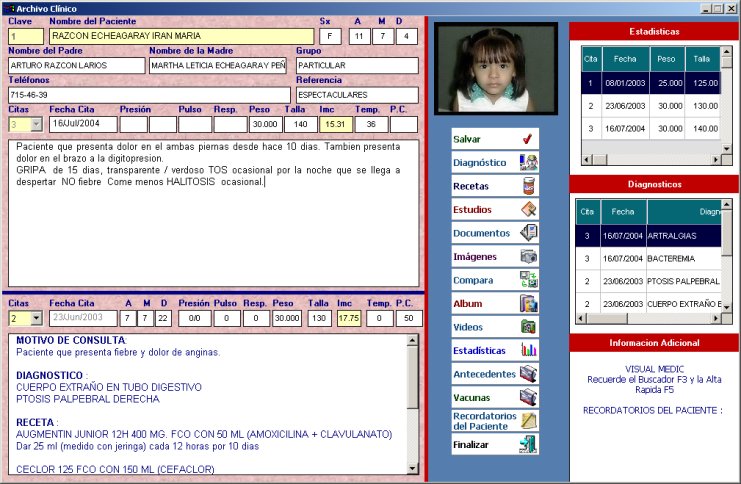This screenshot has height=484, width=741.
Task: Select Estadisticas row dated 08/01/2003
Action: click(x=651, y=83)
